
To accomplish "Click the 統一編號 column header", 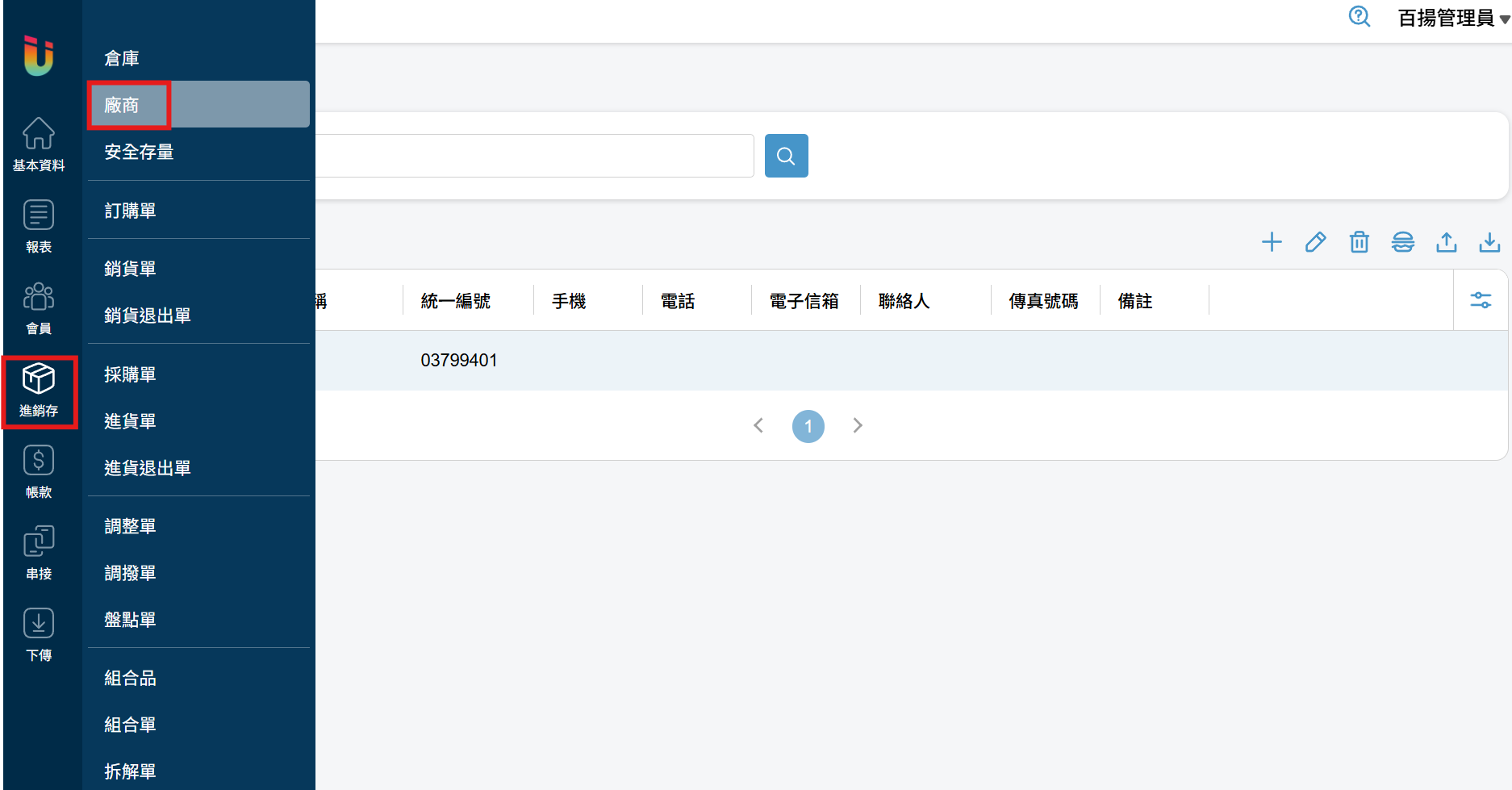I will click(x=456, y=301).
